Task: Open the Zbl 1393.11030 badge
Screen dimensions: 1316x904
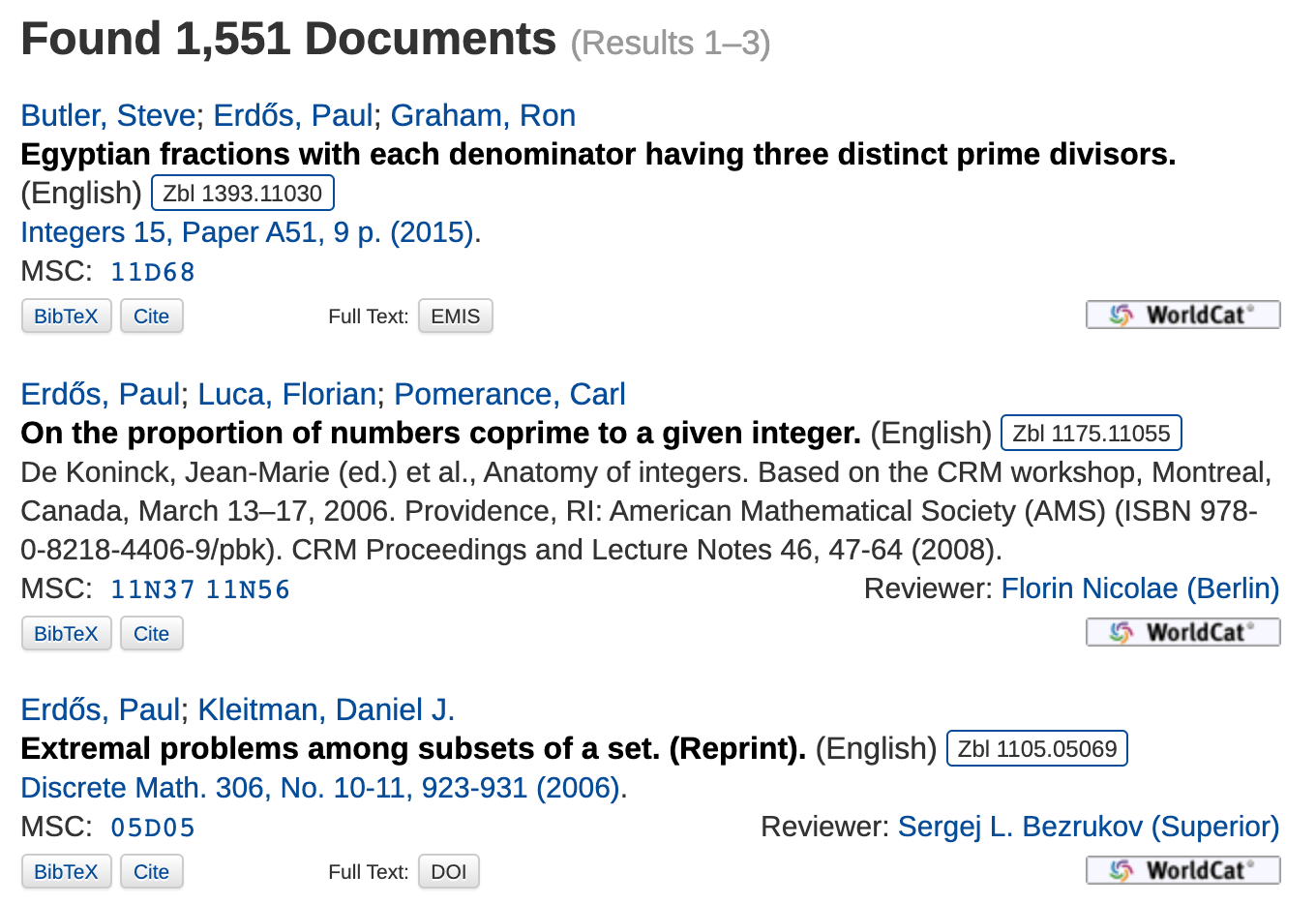Action: [x=243, y=193]
